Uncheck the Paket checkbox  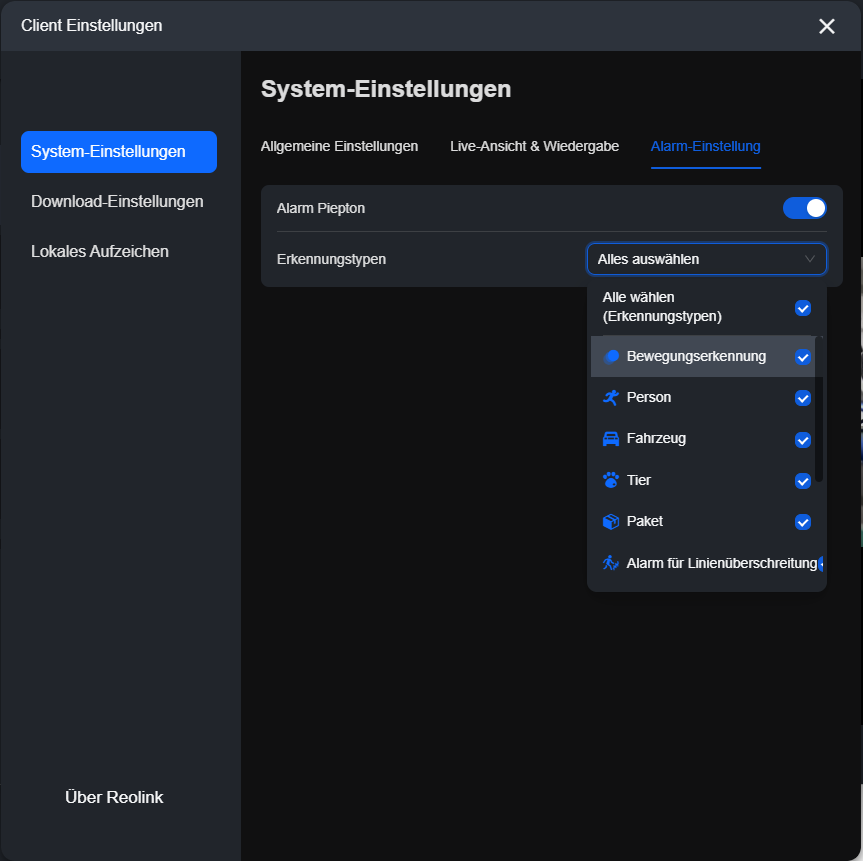802,522
